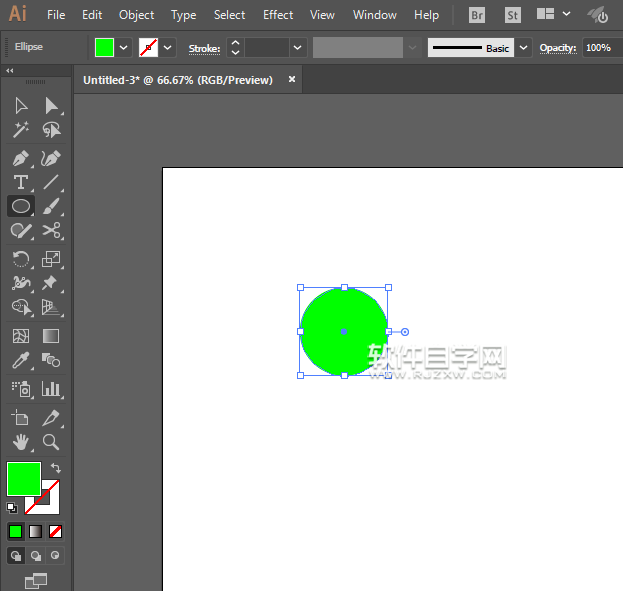
Task: Open Adobe Bridge with Br icon
Action: (x=477, y=15)
